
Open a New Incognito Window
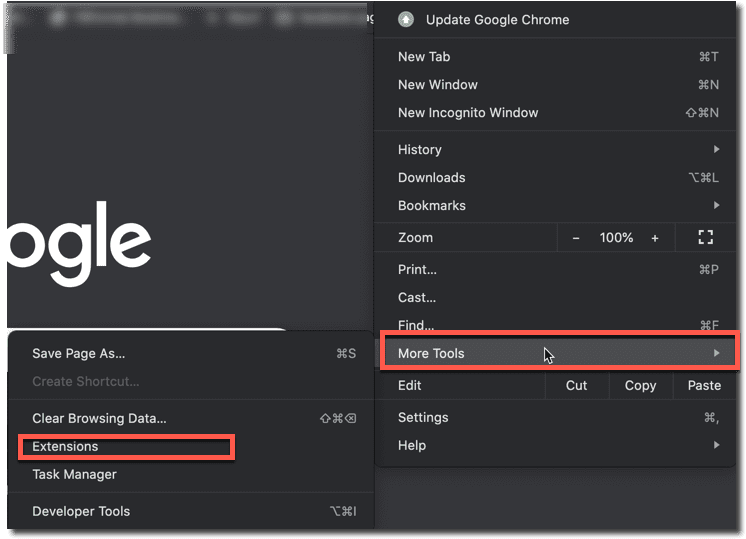click(x=555, y=113)
